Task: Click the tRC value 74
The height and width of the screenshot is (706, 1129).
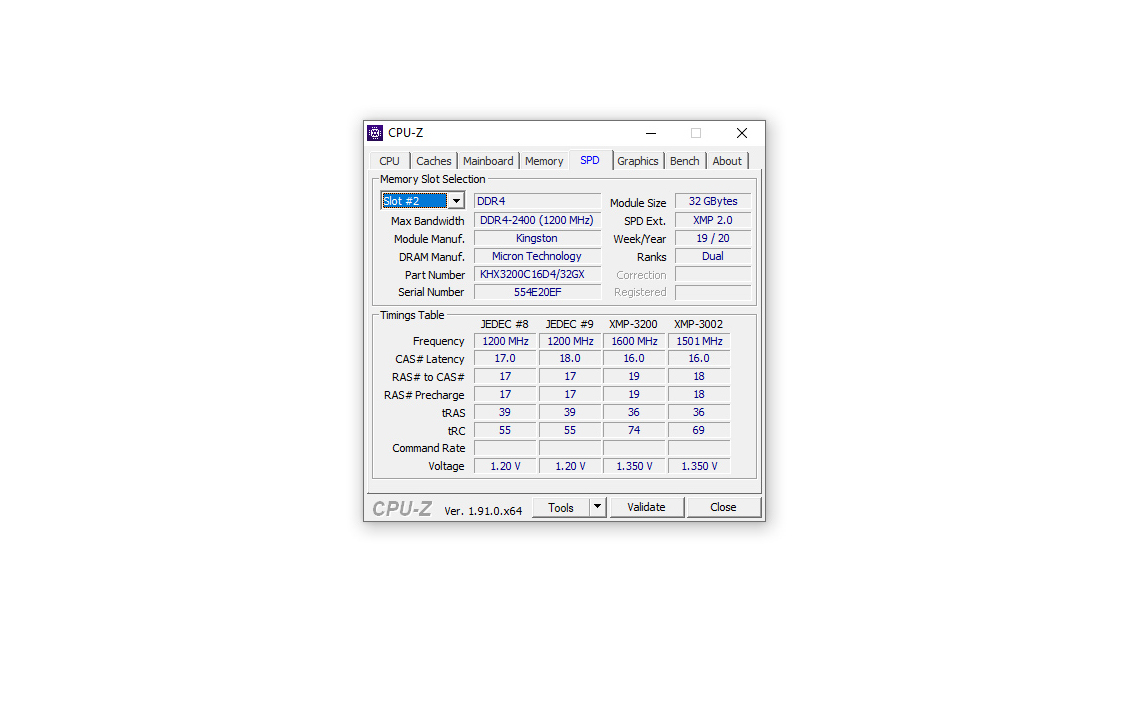Action: (x=634, y=430)
